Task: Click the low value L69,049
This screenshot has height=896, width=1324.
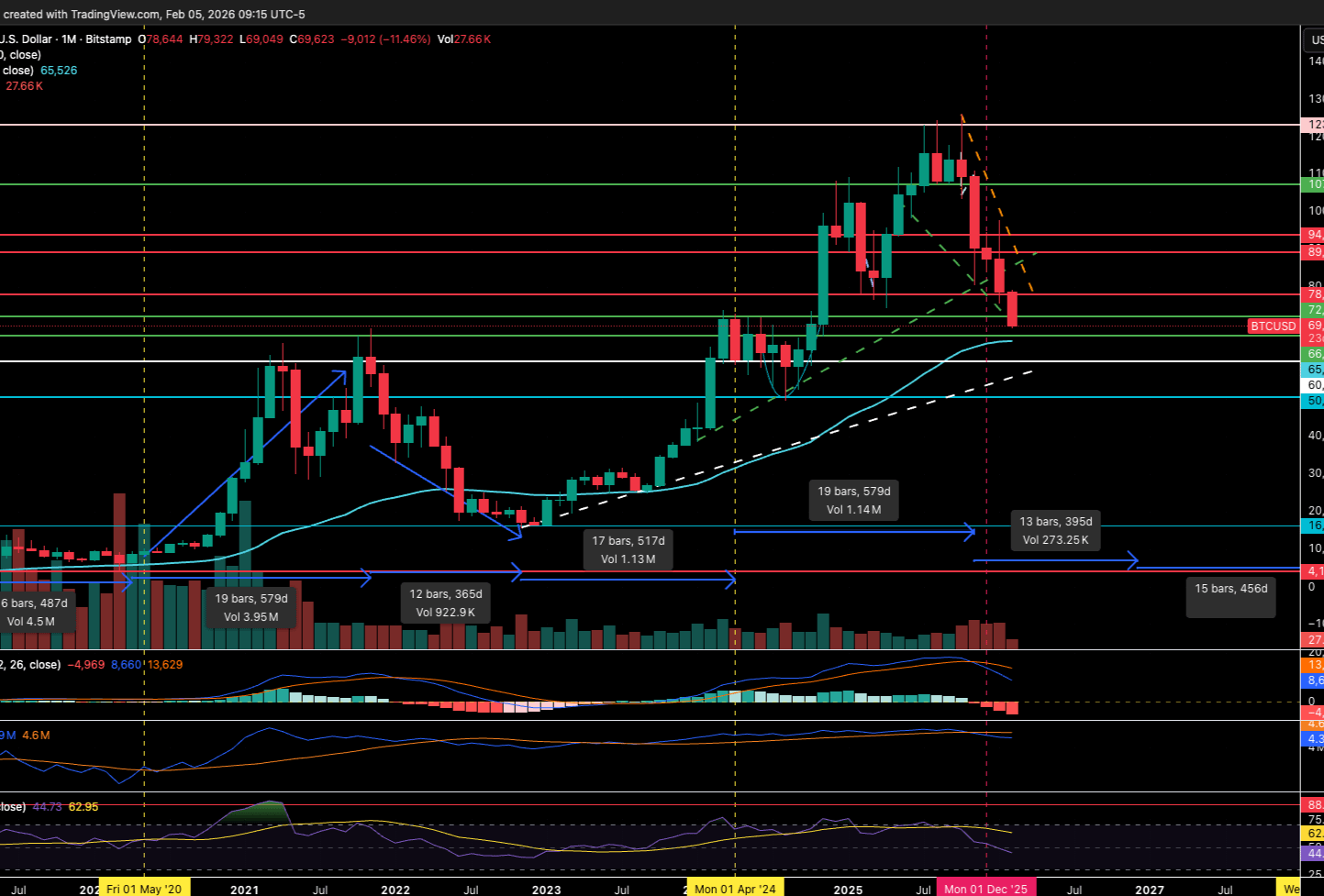Action: [x=261, y=39]
